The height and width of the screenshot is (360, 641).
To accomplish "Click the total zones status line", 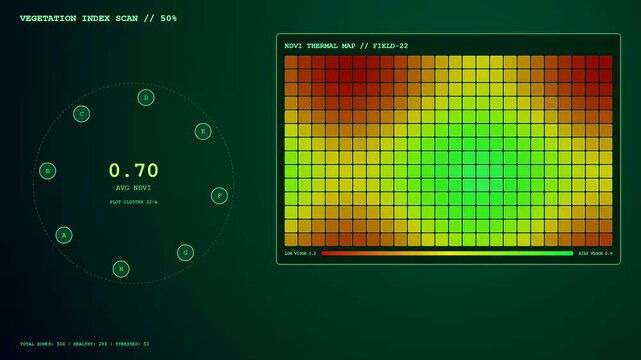I will pyautogui.click(x=85, y=344).
